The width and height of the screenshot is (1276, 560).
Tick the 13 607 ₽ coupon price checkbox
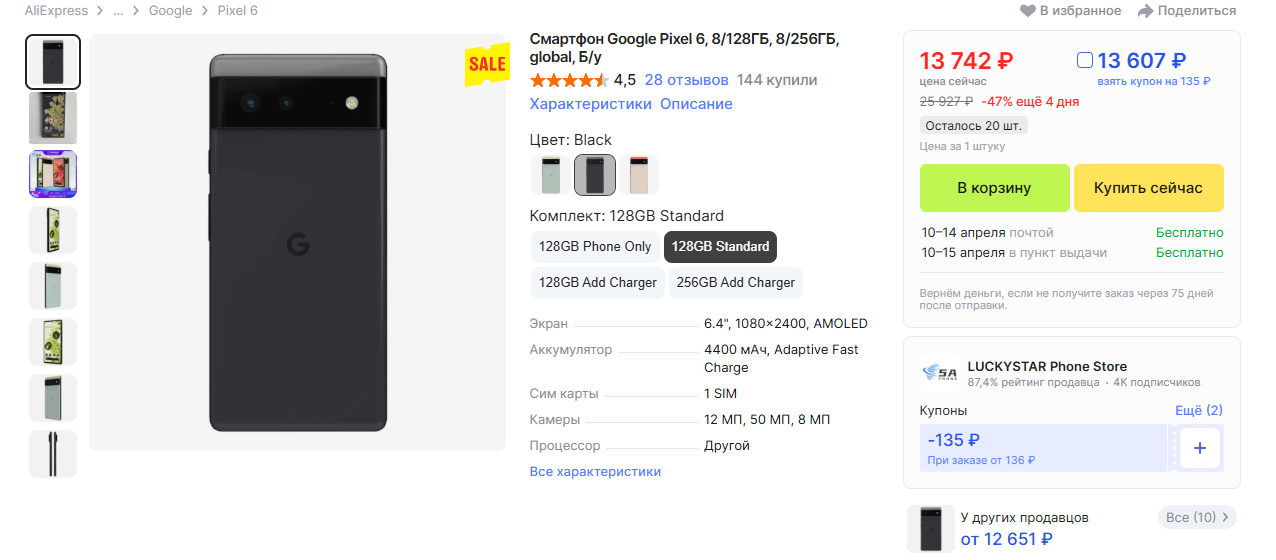tap(1085, 60)
